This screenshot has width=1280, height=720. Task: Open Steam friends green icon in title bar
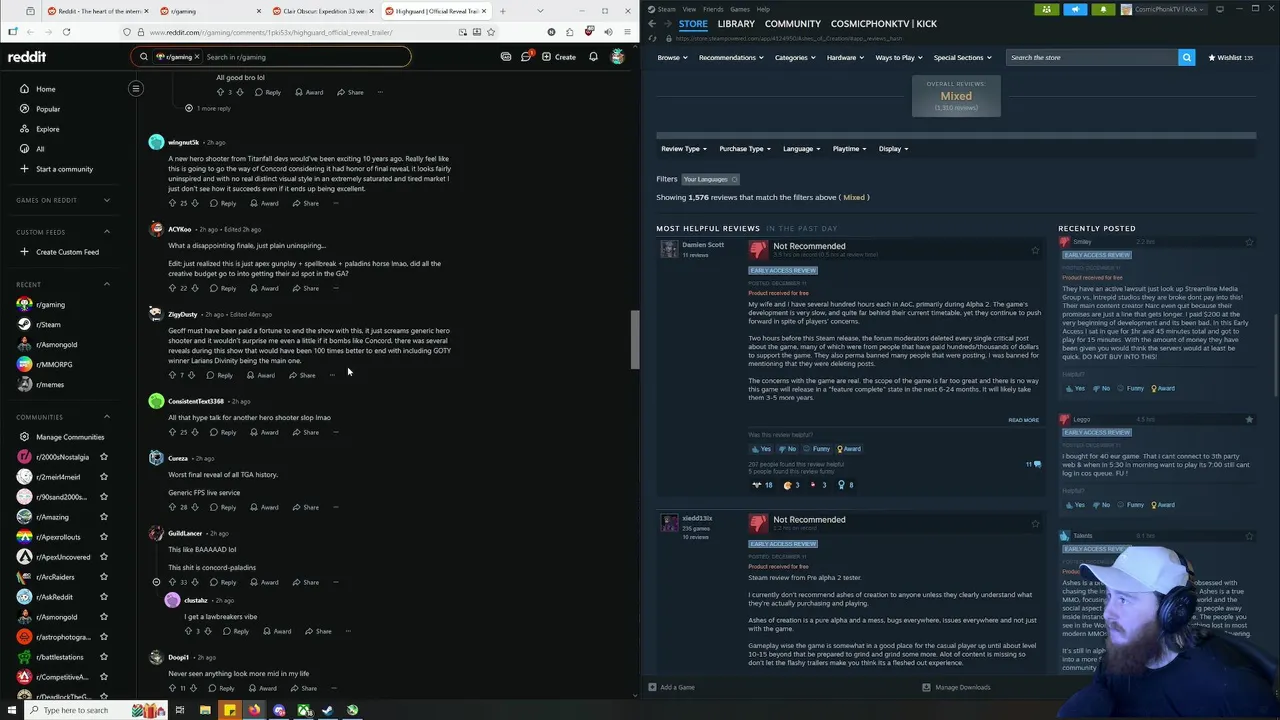point(1047,9)
